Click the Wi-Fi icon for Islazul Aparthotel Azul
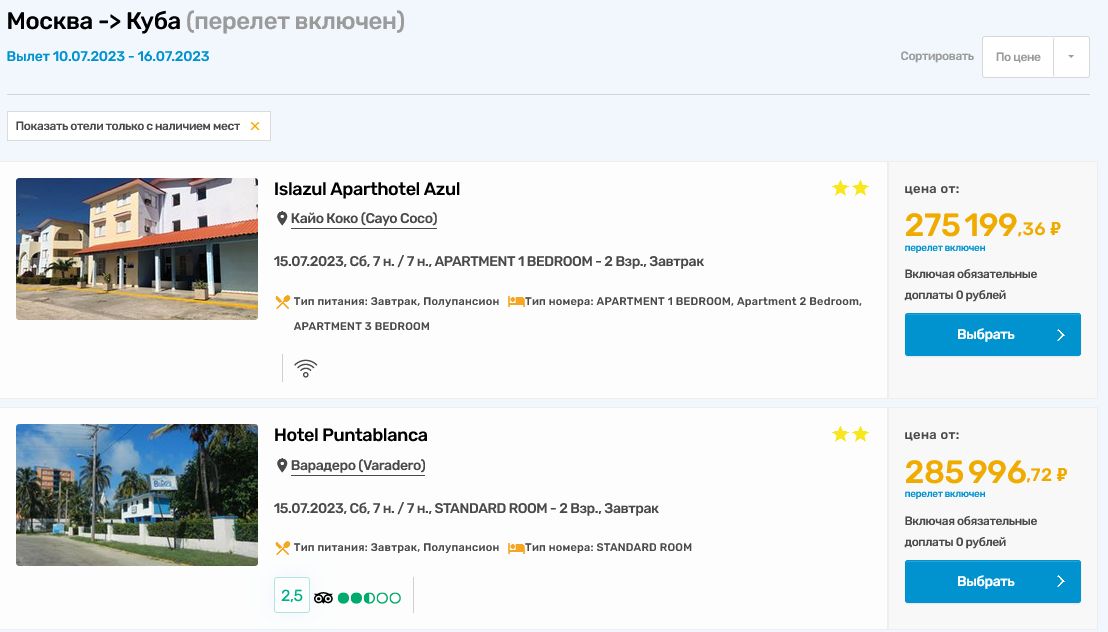The width and height of the screenshot is (1108, 632). coord(305,368)
